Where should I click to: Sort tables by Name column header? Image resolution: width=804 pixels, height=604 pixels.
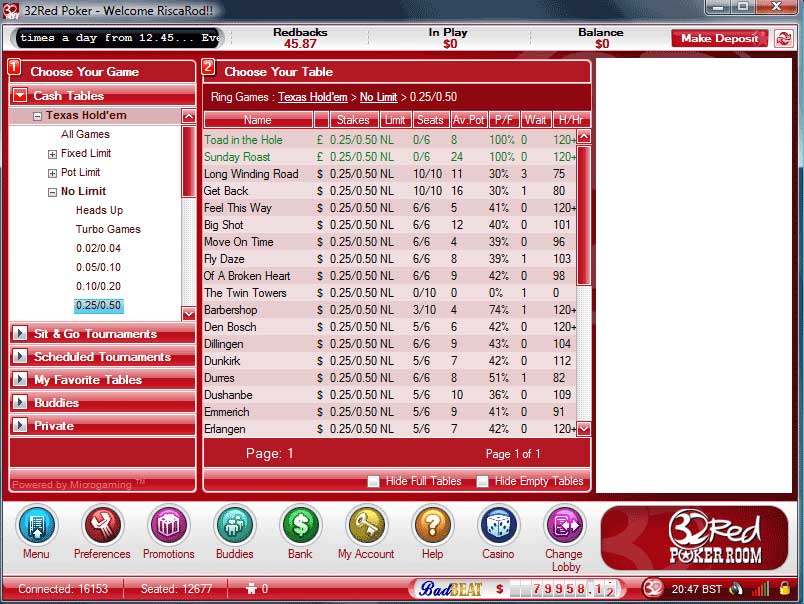(258, 120)
